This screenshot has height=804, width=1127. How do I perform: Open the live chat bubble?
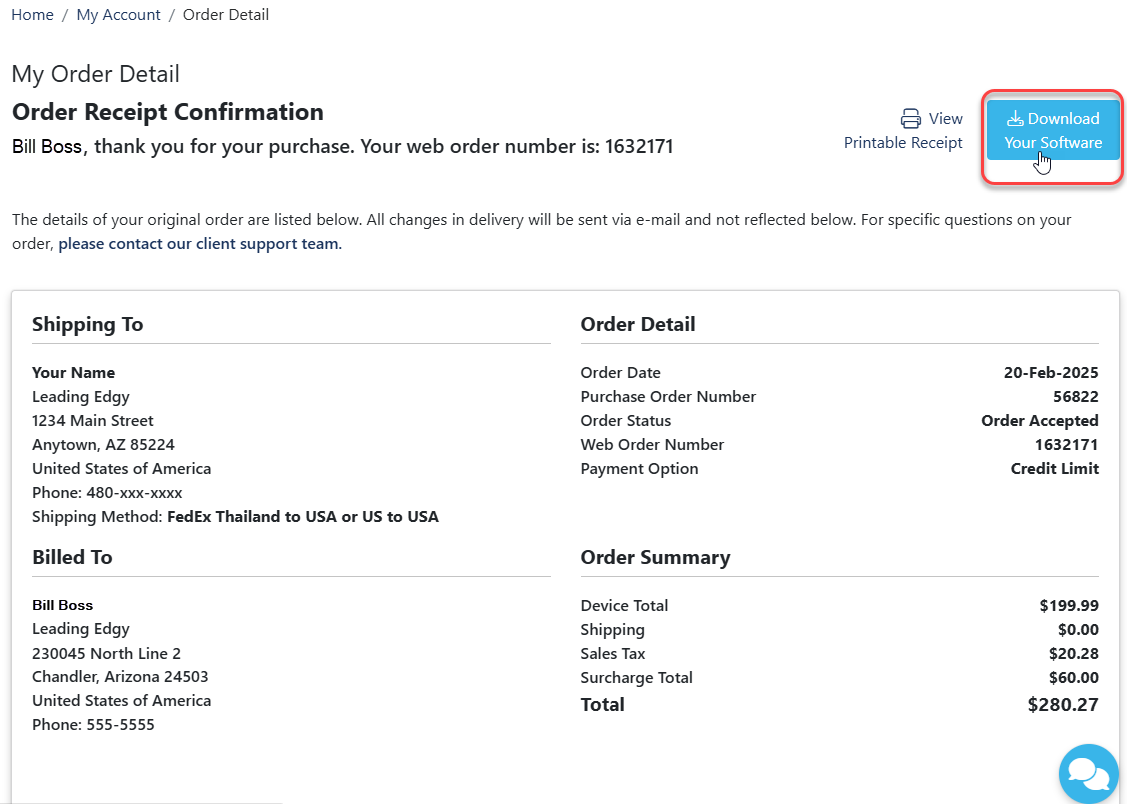[1088, 773]
